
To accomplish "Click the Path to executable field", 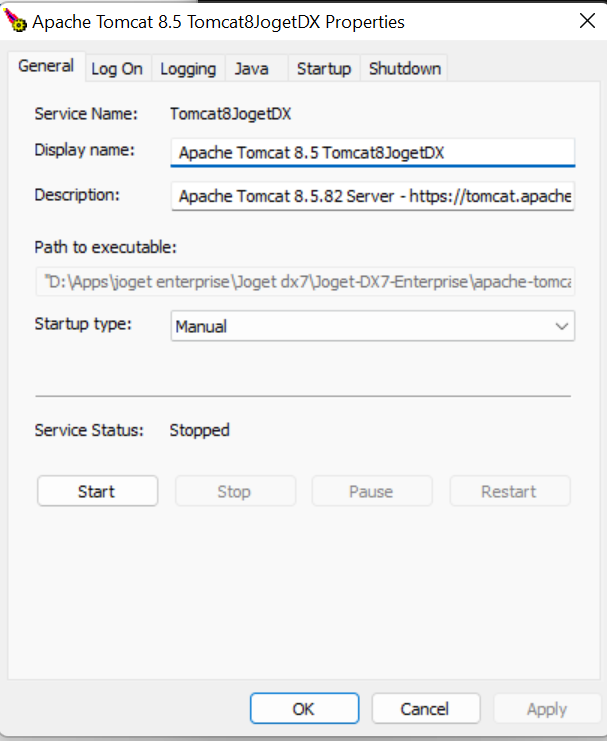I will (x=306, y=283).
